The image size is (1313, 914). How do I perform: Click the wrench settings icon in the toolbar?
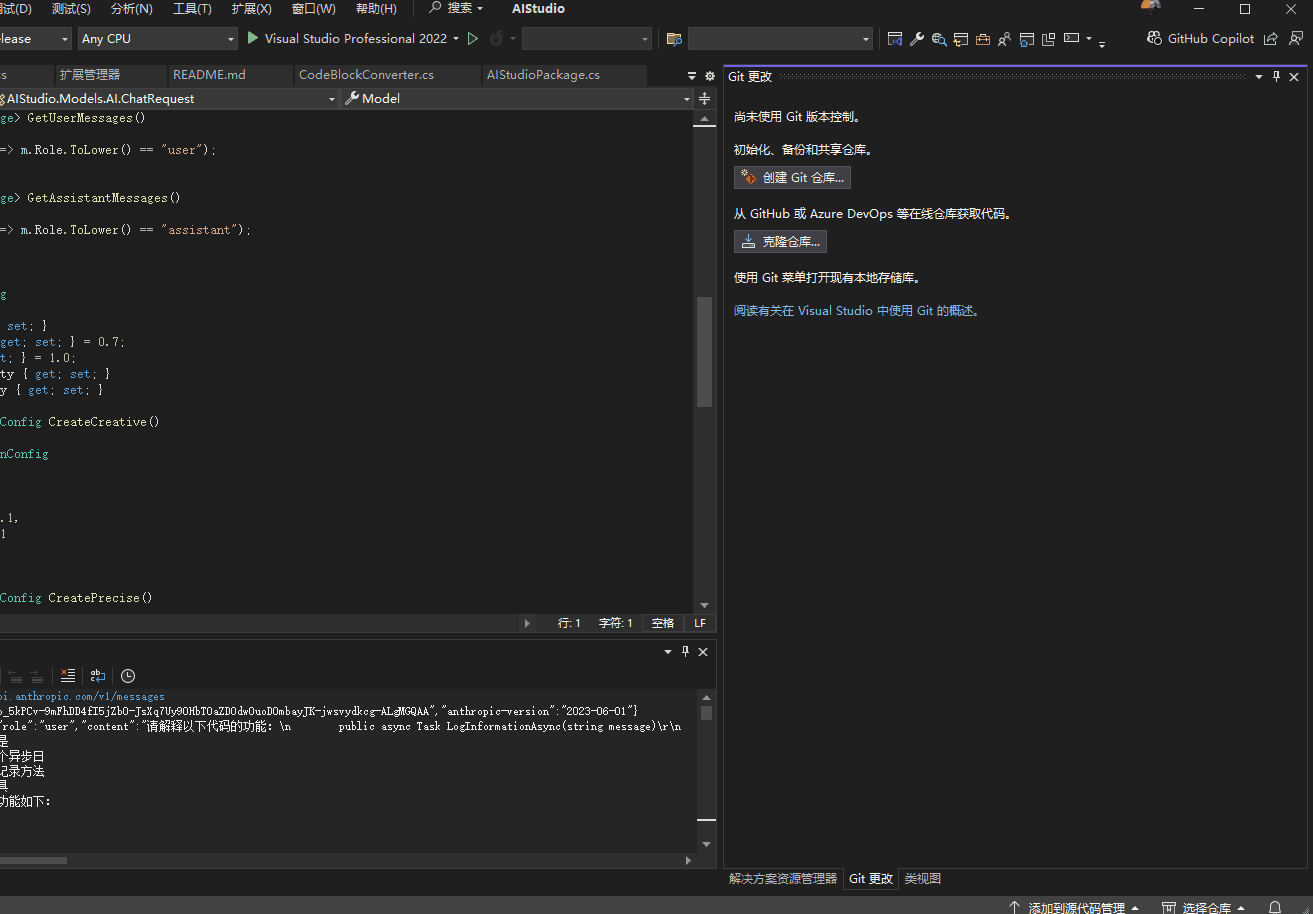pos(916,39)
